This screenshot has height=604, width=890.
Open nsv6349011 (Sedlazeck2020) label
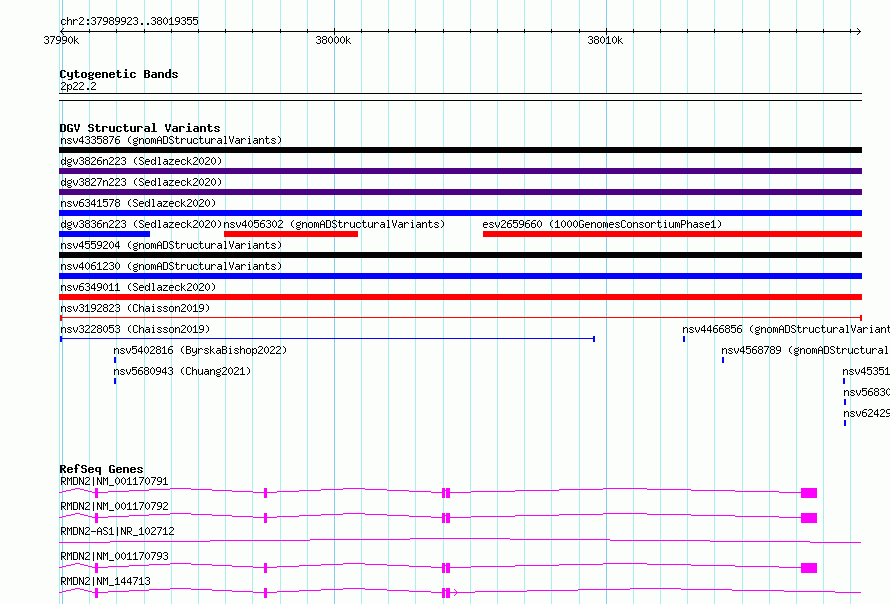pos(138,287)
